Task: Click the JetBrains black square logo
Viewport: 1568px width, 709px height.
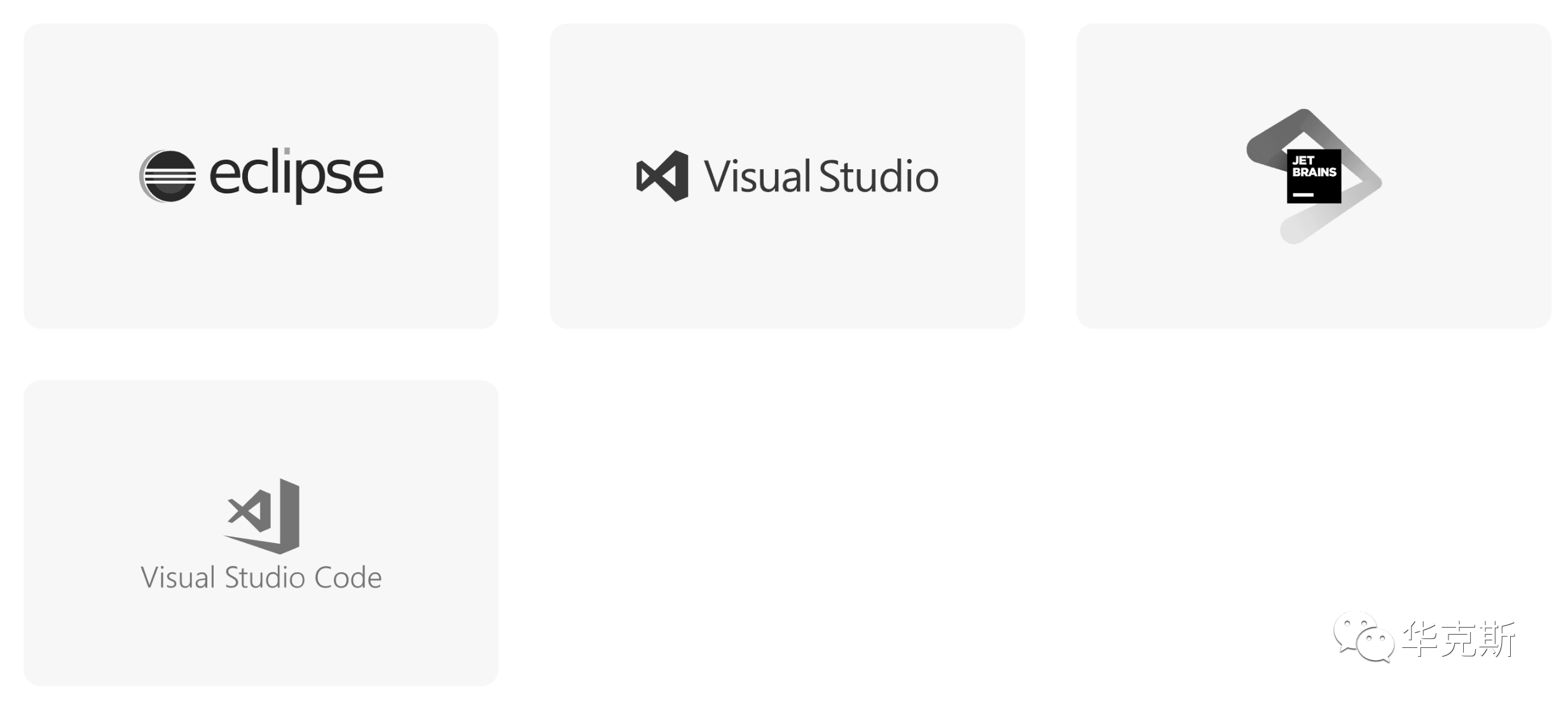Action: click(1314, 176)
